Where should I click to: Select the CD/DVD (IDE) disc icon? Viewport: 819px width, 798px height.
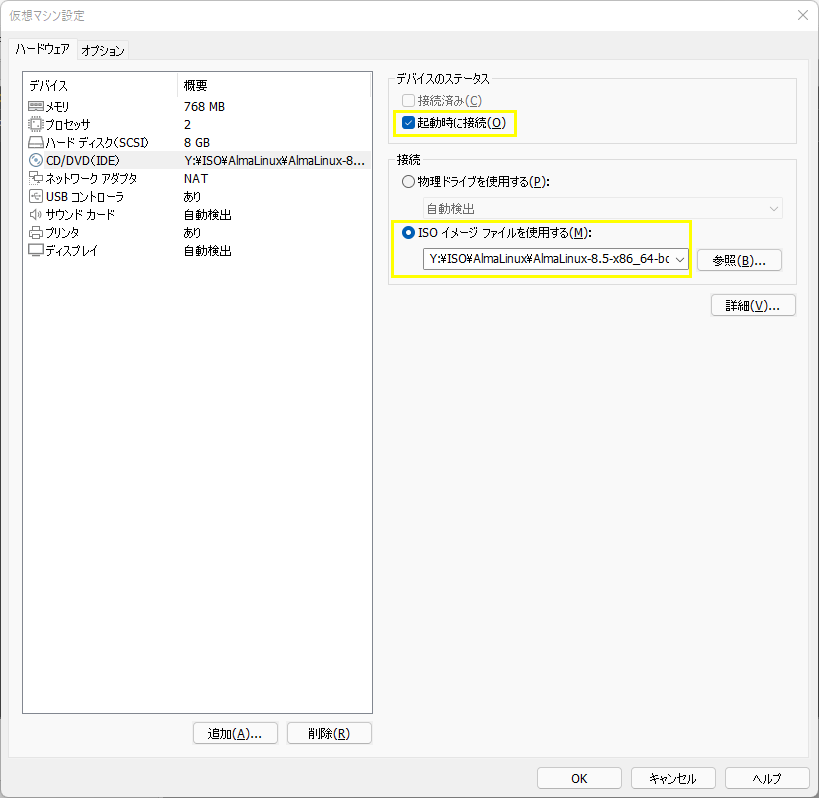(36, 160)
